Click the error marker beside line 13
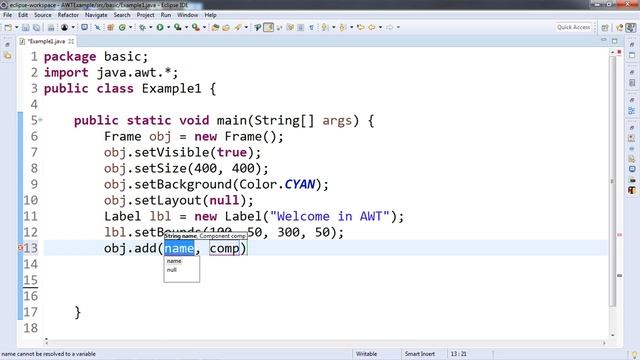 [x=20, y=248]
